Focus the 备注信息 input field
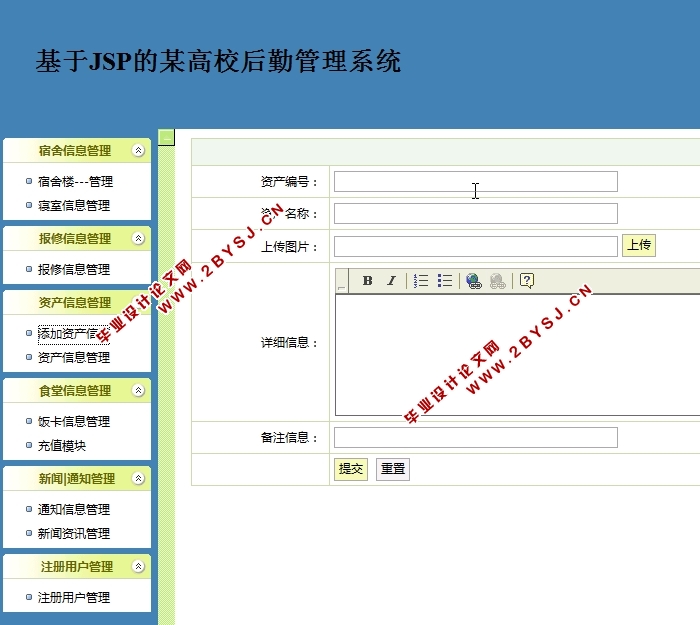This screenshot has height=625, width=700. tap(476, 438)
